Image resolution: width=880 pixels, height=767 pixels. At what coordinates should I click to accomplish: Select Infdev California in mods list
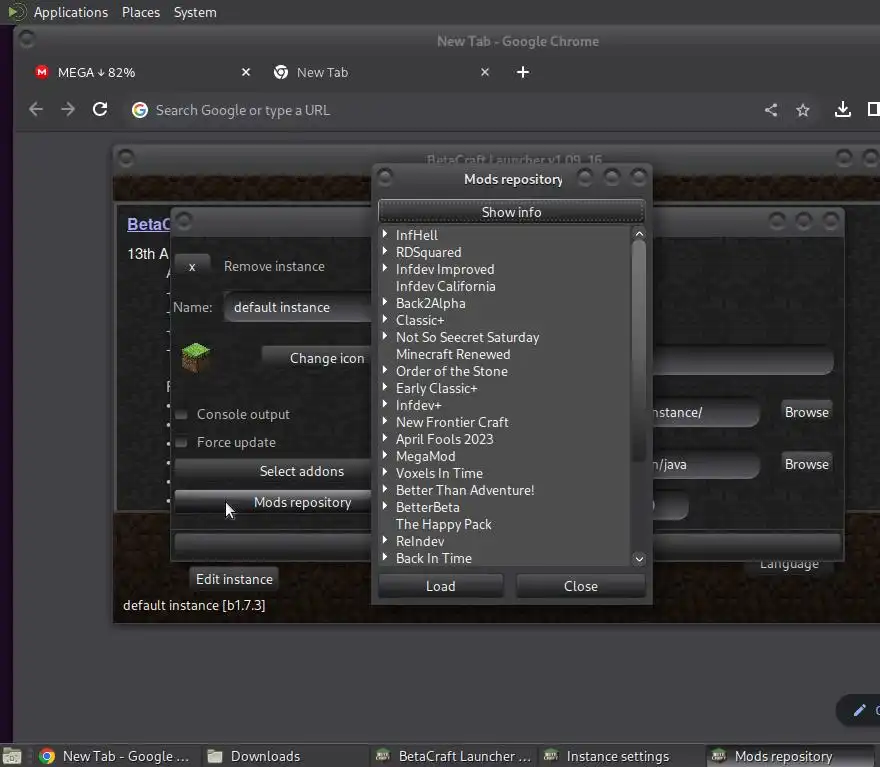(446, 286)
